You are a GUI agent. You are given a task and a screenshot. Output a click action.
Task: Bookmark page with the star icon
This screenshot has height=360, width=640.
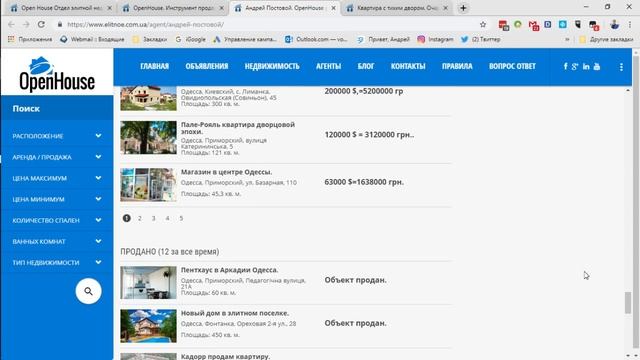(x=483, y=24)
